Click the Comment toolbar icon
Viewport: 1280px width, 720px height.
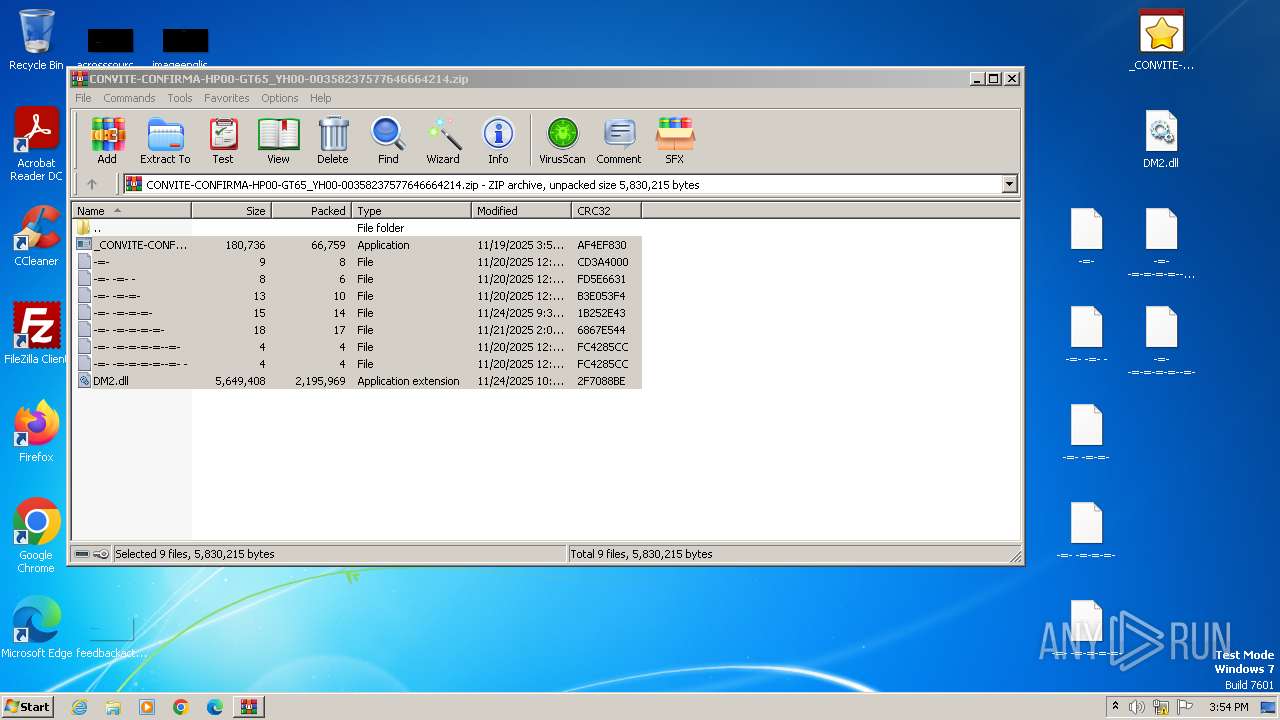coord(619,140)
